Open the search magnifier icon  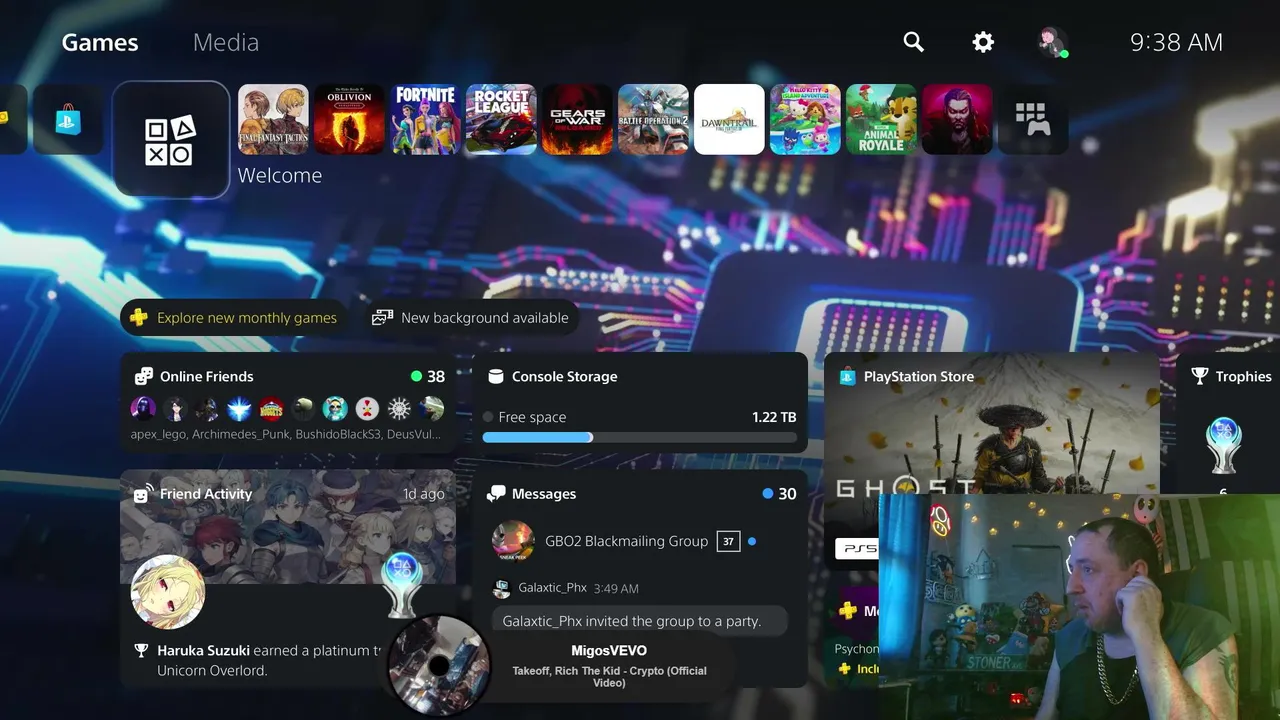coord(913,42)
